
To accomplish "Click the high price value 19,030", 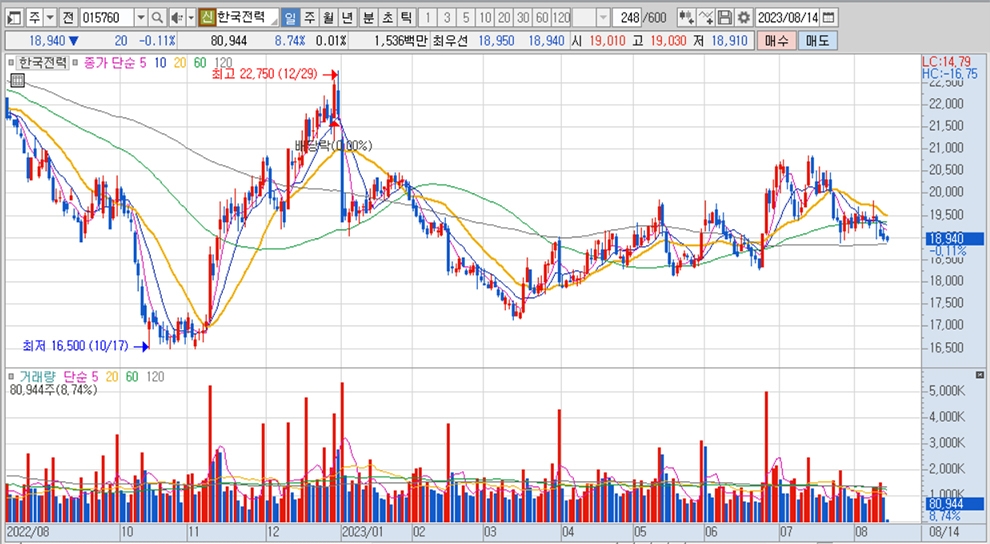I will (x=667, y=41).
